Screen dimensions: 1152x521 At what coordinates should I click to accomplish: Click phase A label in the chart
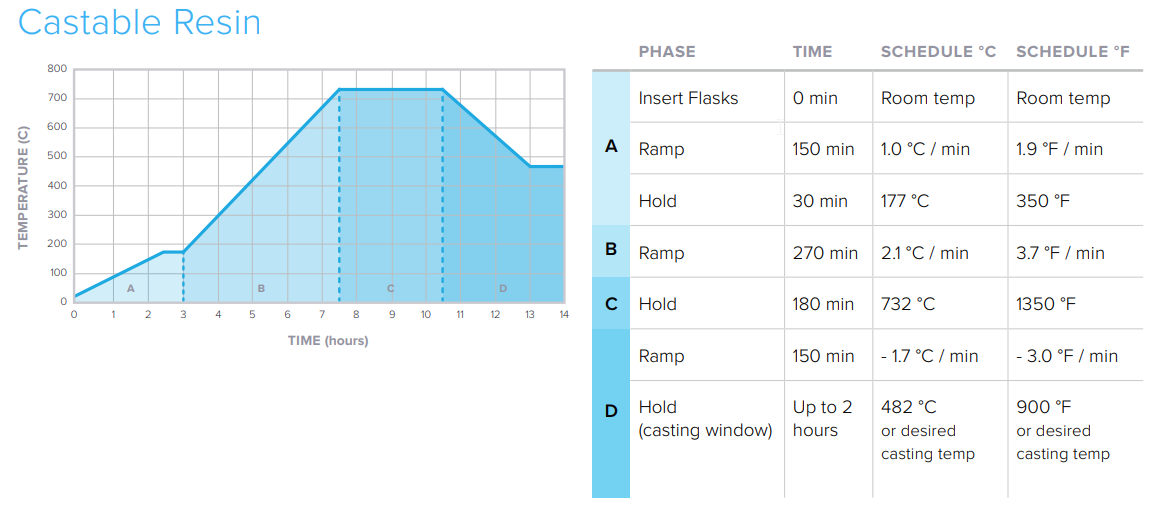pyautogui.click(x=131, y=289)
